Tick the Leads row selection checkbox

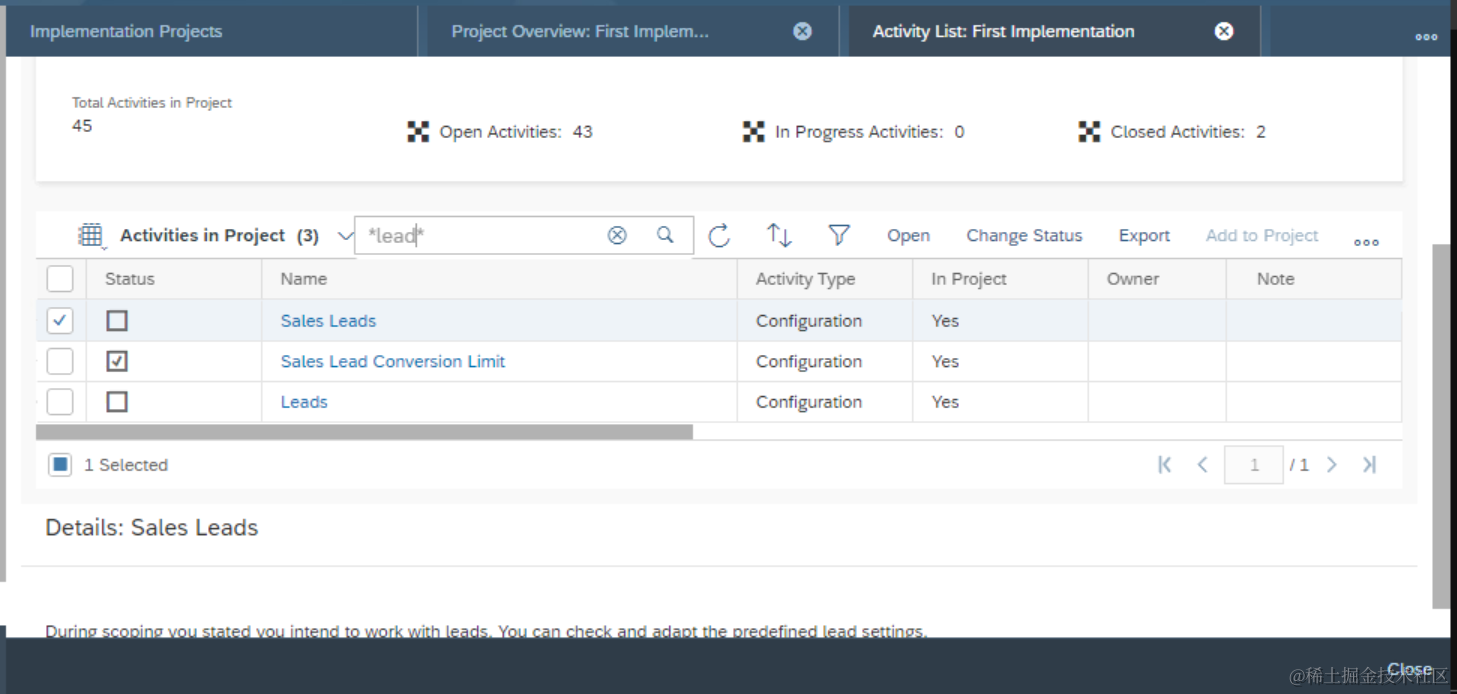tap(60, 402)
